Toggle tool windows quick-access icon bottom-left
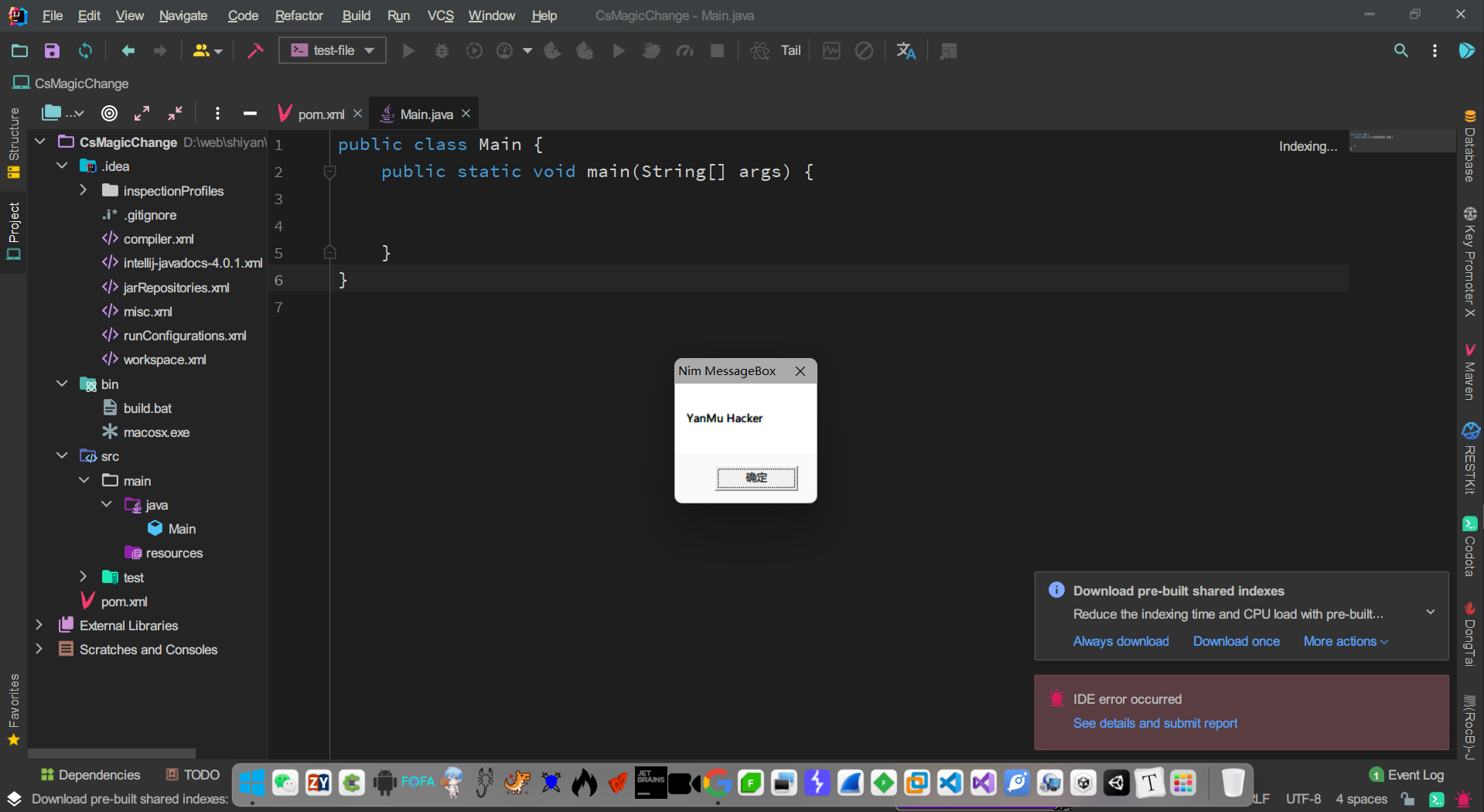1484x812 pixels. pos(14,799)
